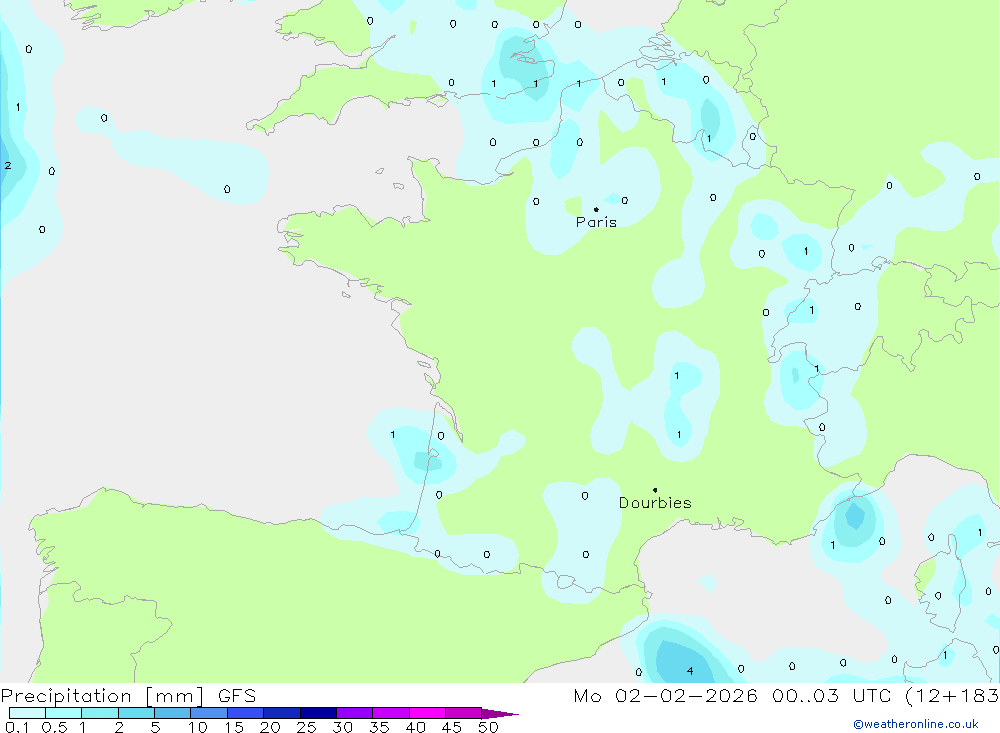Click the legend label '15'
1000x733 pixels.
pos(233,727)
